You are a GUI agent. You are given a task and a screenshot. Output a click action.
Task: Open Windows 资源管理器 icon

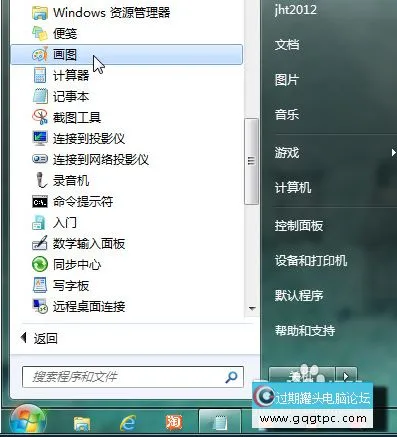pos(40,13)
